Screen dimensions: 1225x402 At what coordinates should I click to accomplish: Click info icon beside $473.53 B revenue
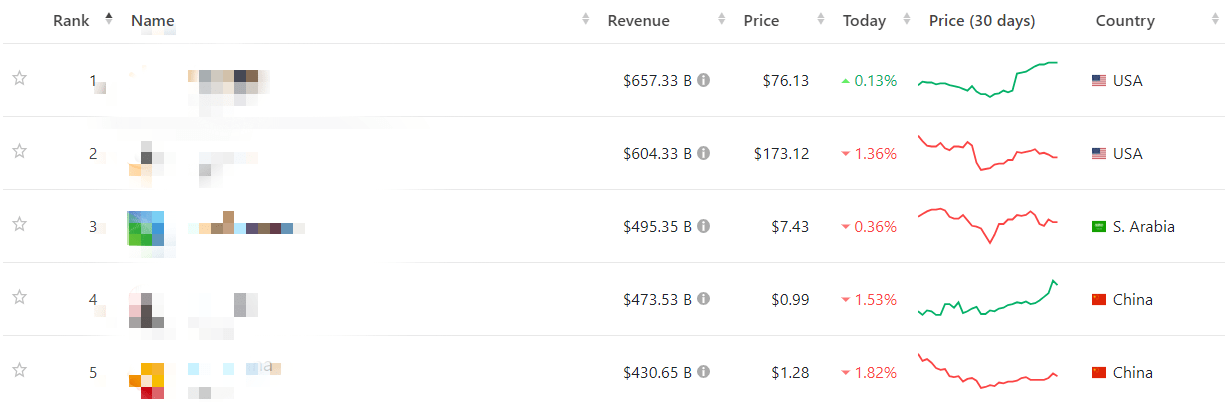pos(704,299)
